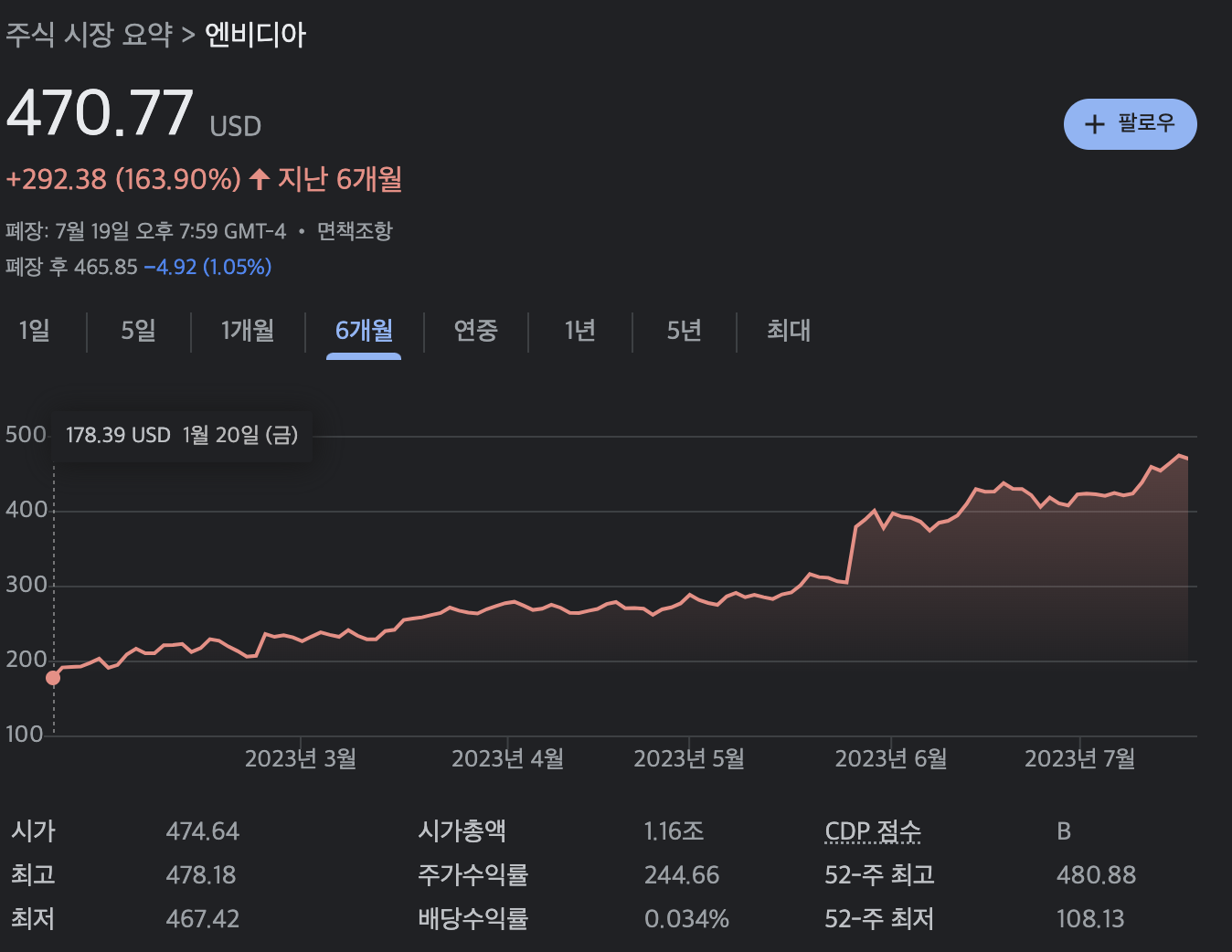The width and height of the screenshot is (1232, 952).
Task: Click the 2023년 5월 axis label
Action: [689, 759]
